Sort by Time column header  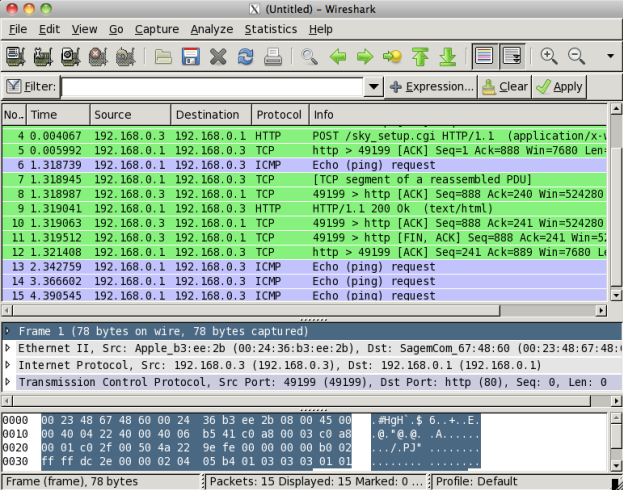[58, 115]
